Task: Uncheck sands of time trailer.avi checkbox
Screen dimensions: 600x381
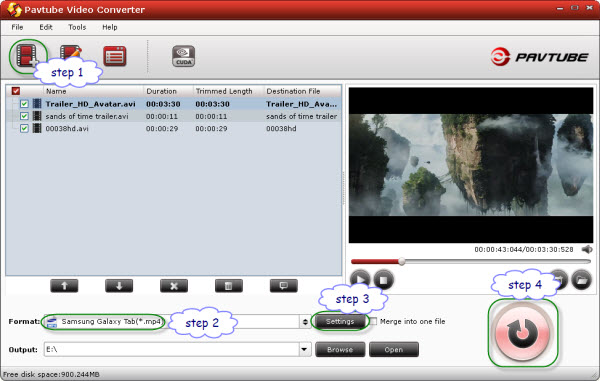Action: 24,116
